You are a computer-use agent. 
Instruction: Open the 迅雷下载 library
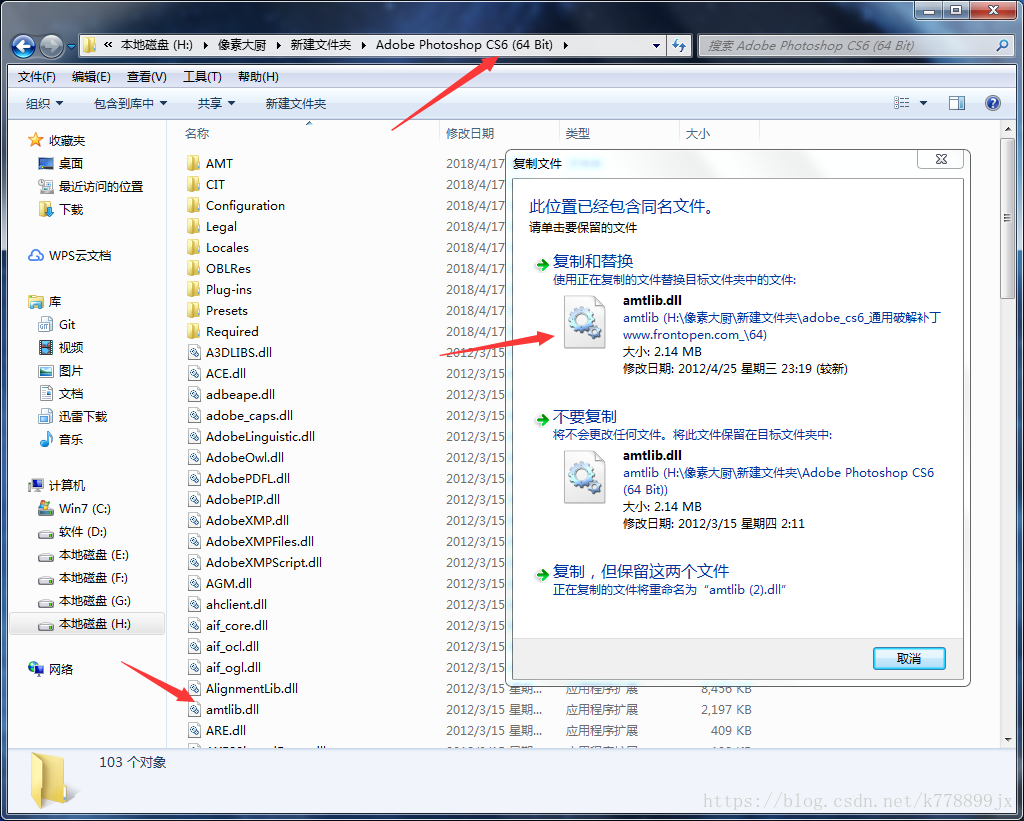[72, 416]
